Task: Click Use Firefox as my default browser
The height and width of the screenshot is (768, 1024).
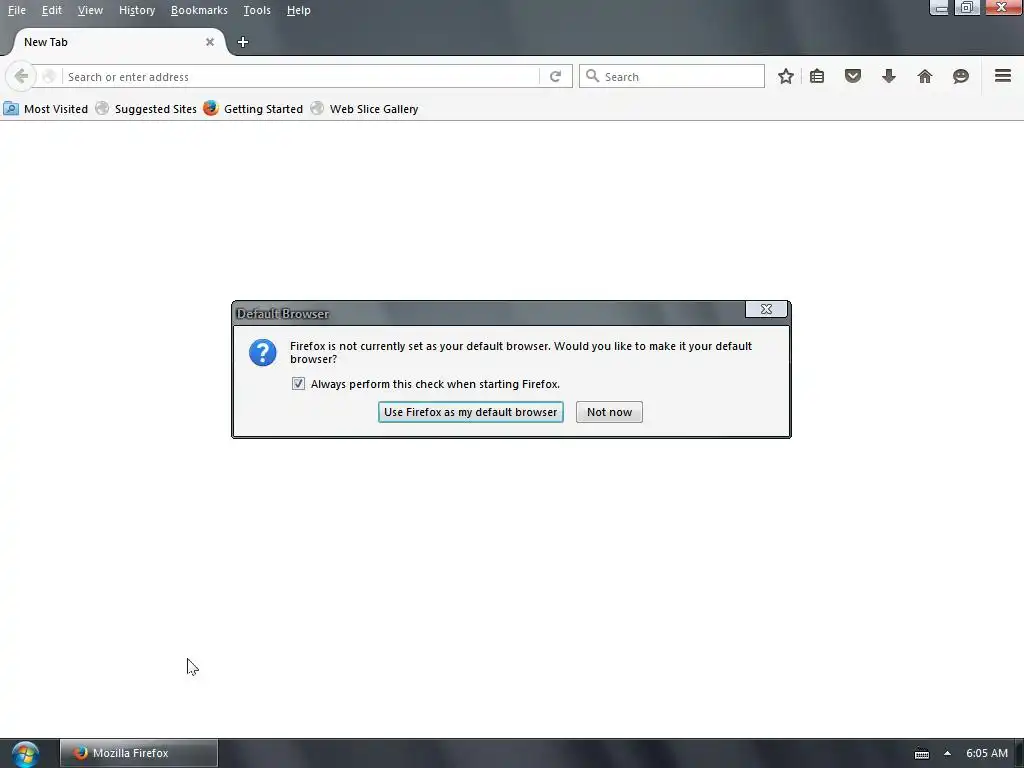Action: [x=470, y=412]
